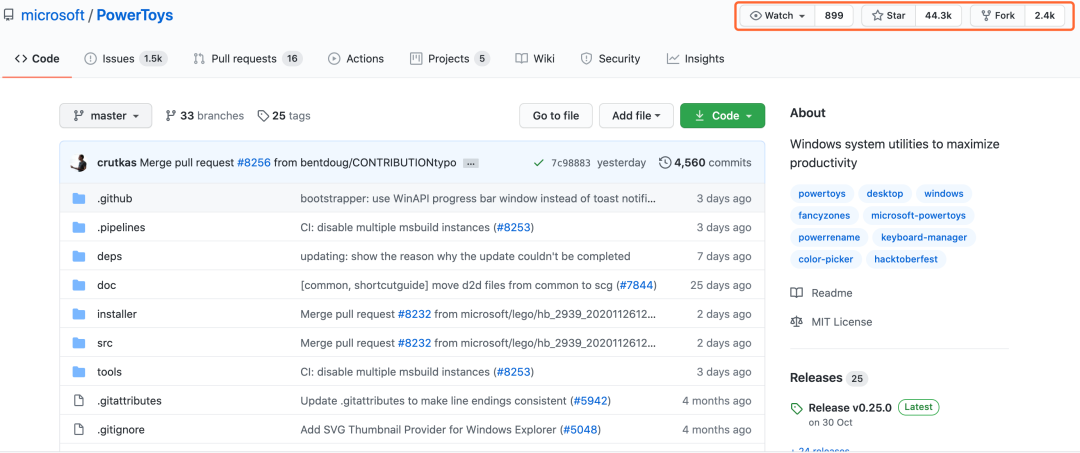Image resolution: width=1080 pixels, height=453 pixels.
Task: Open the installer folder
Action: click(x=117, y=314)
